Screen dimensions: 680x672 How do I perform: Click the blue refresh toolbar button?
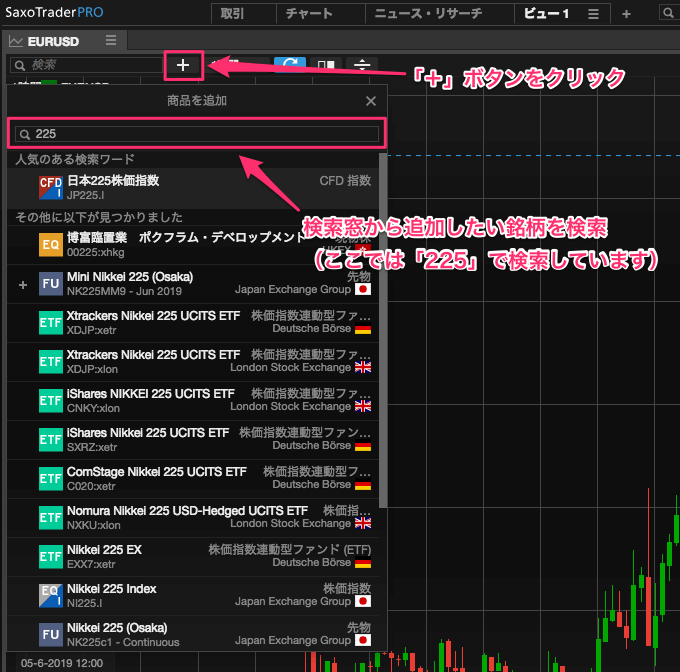point(290,65)
